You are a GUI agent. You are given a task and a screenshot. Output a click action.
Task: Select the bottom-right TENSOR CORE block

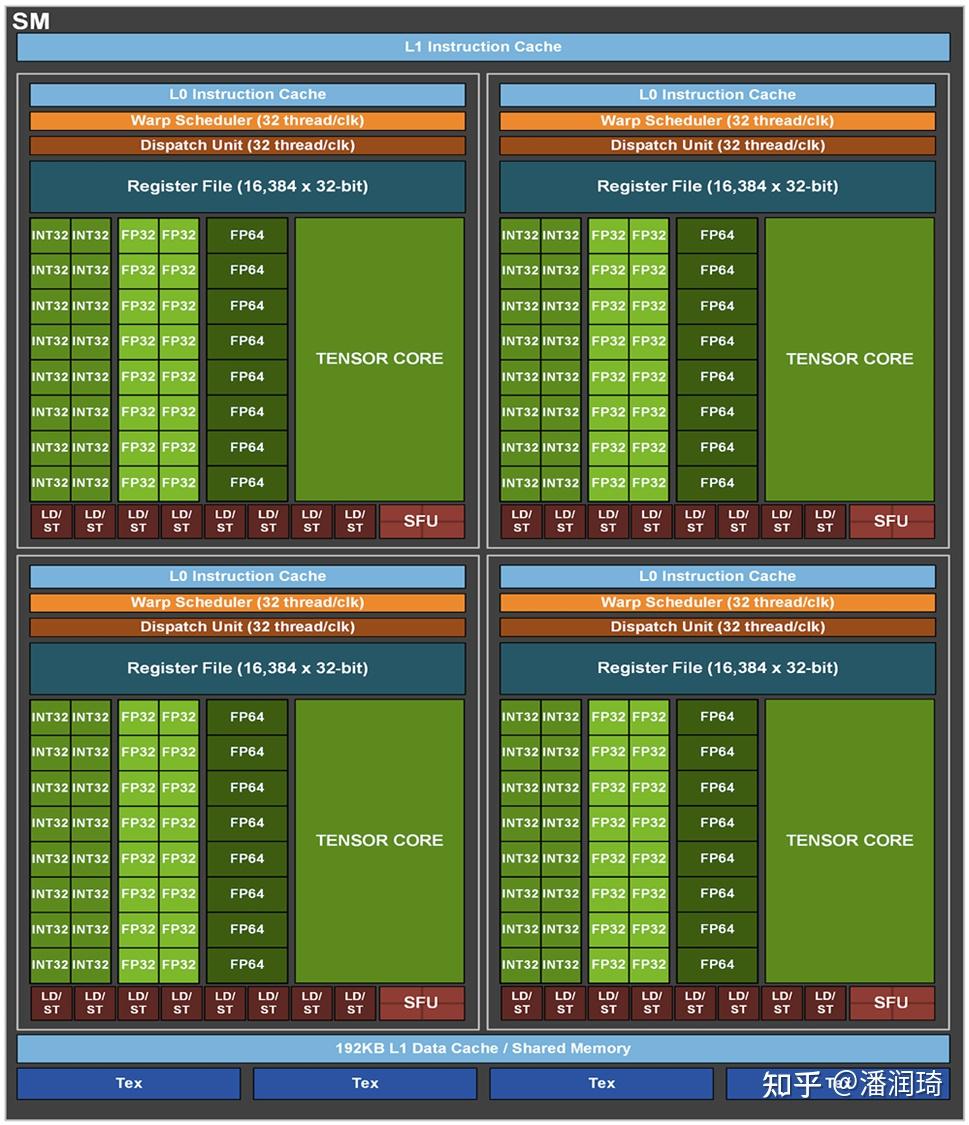[x=848, y=840]
